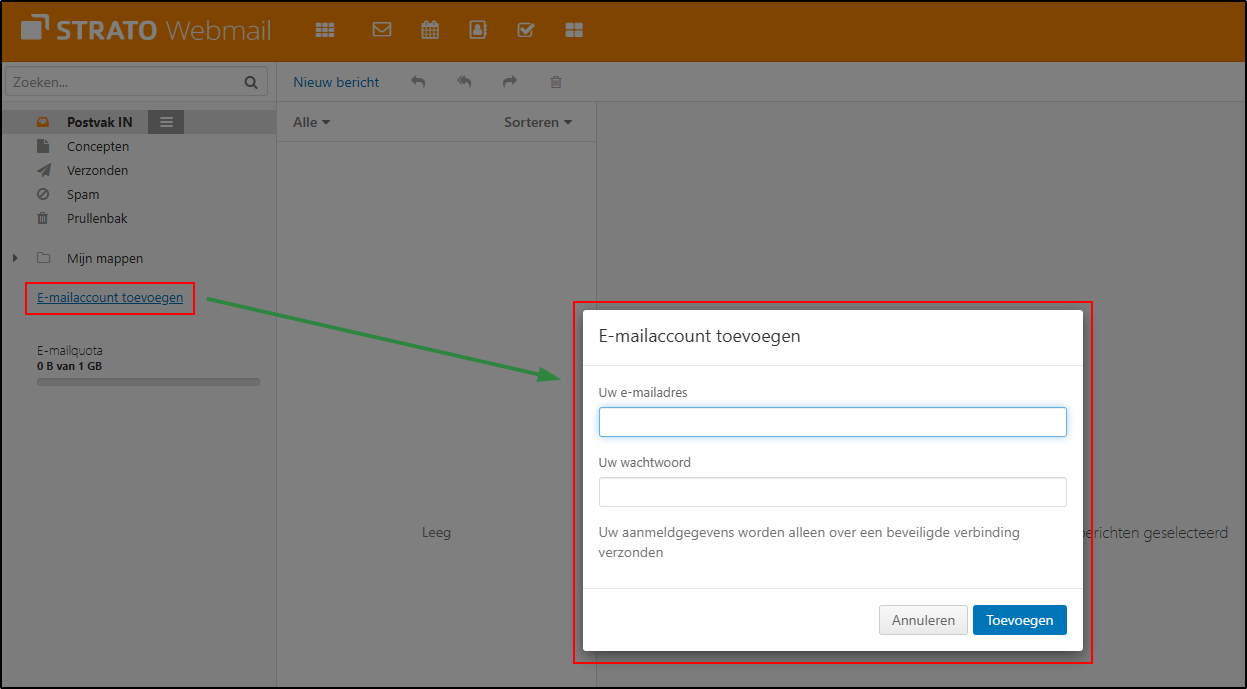Open the Mail app icon in the navbar
The width and height of the screenshot is (1247, 689).
click(x=382, y=29)
